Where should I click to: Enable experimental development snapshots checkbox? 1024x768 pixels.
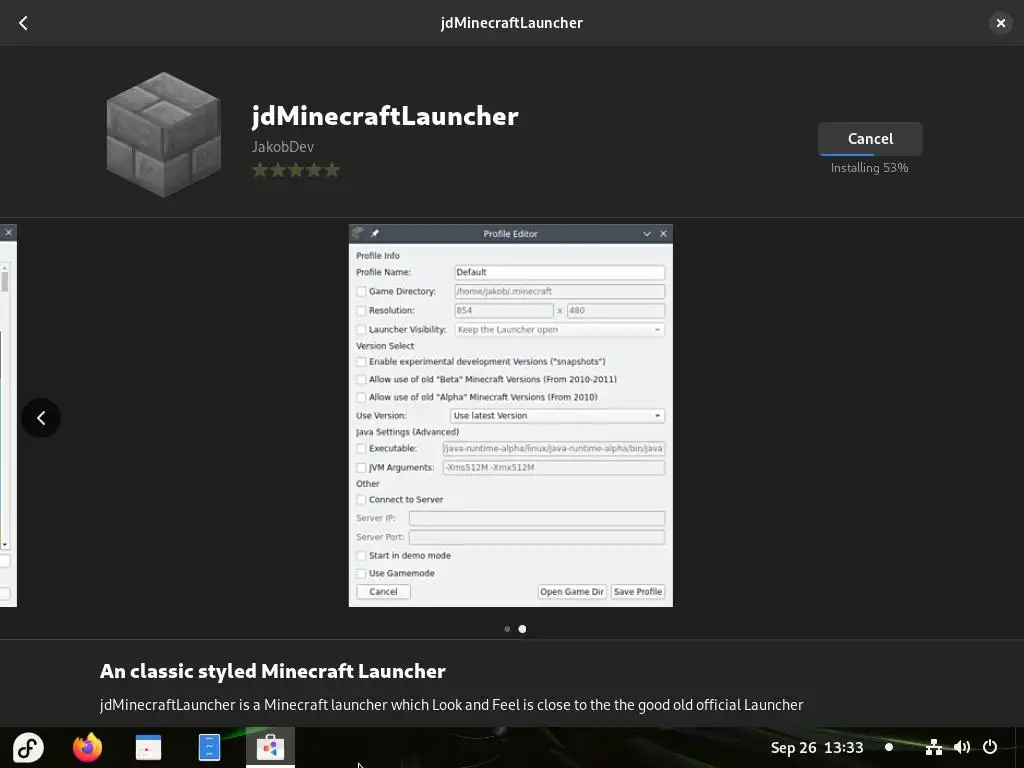(x=361, y=362)
